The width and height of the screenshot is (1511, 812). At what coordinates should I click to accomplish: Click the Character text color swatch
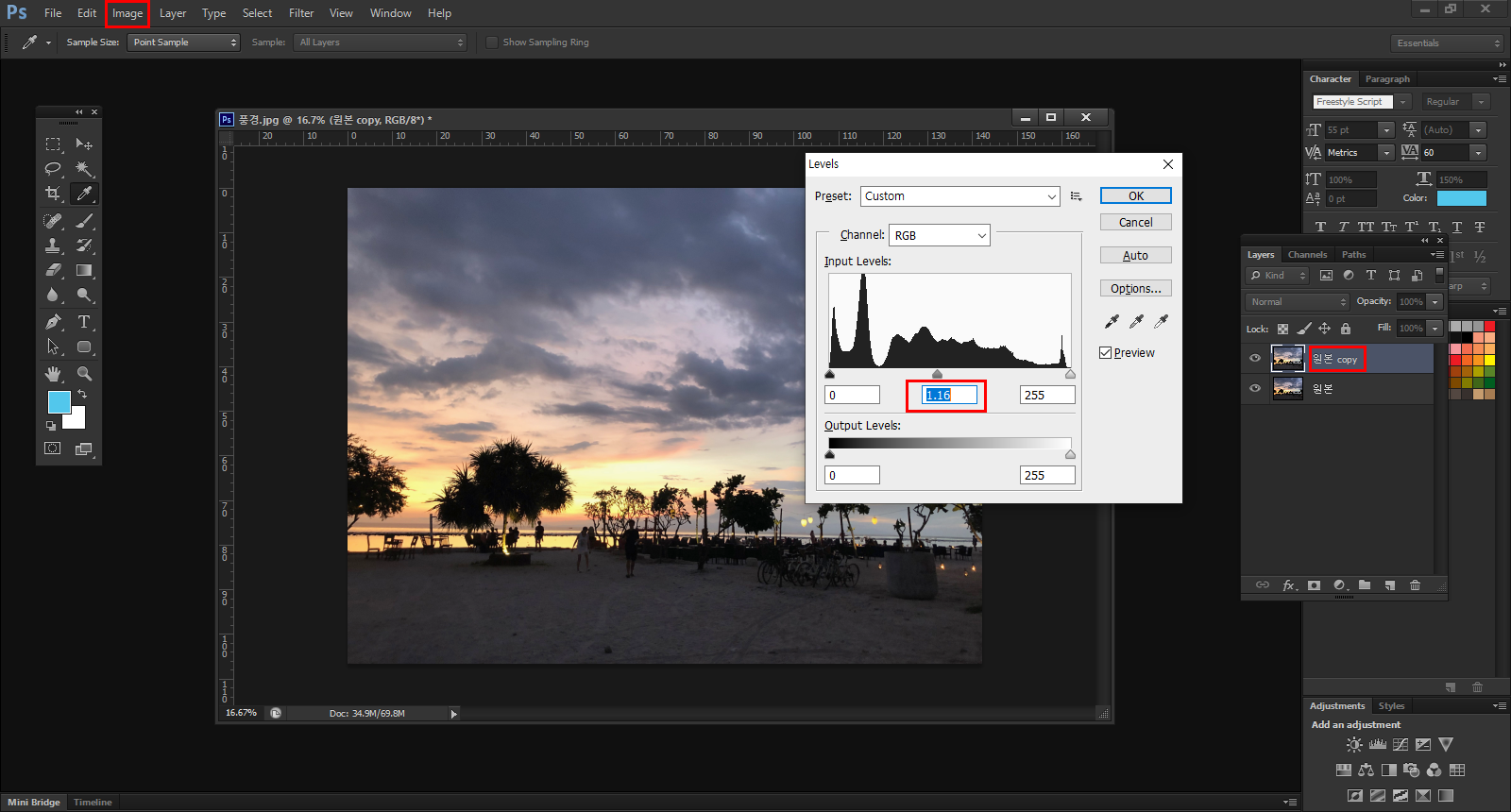click(1461, 198)
